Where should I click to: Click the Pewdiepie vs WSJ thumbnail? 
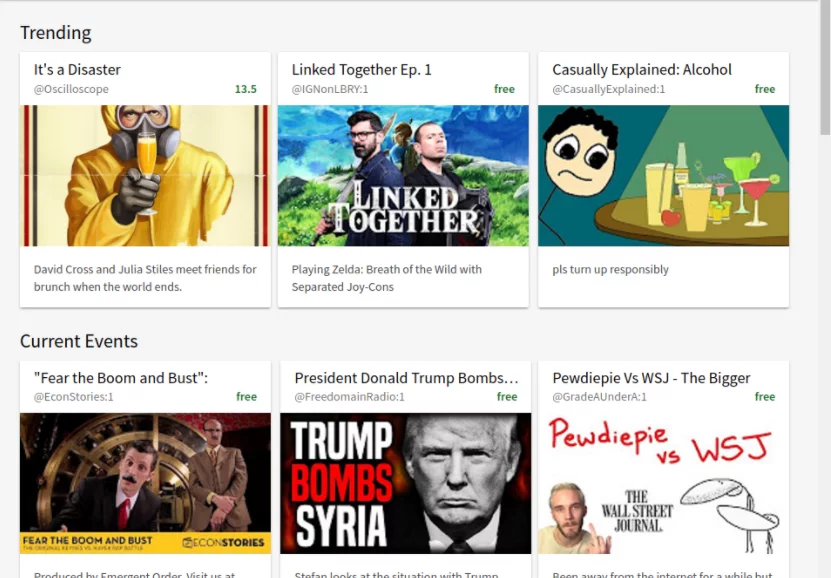click(664, 484)
